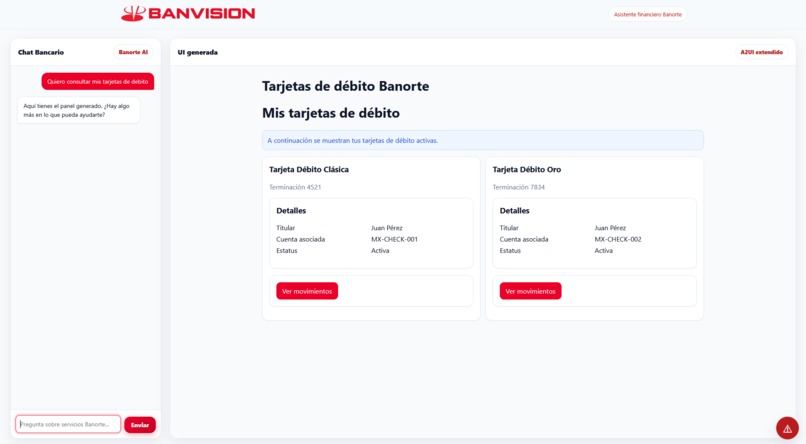The height and width of the screenshot is (444, 806).
Task: Focus the Pregunta sobre servicios Banorte input
Action: tap(68, 424)
